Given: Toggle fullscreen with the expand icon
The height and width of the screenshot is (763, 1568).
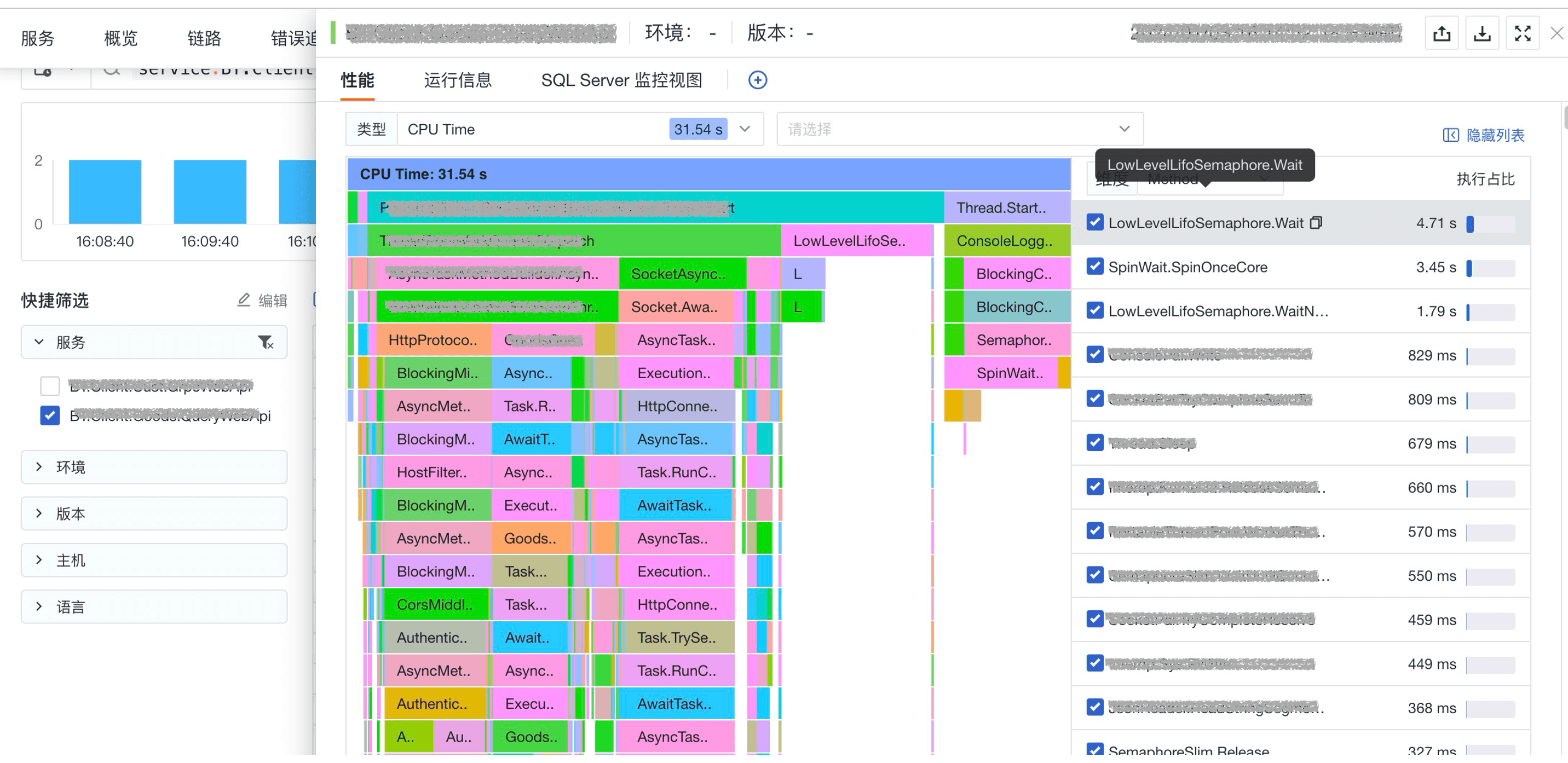Looking at the screenshot, I should tap(1523, 33).
